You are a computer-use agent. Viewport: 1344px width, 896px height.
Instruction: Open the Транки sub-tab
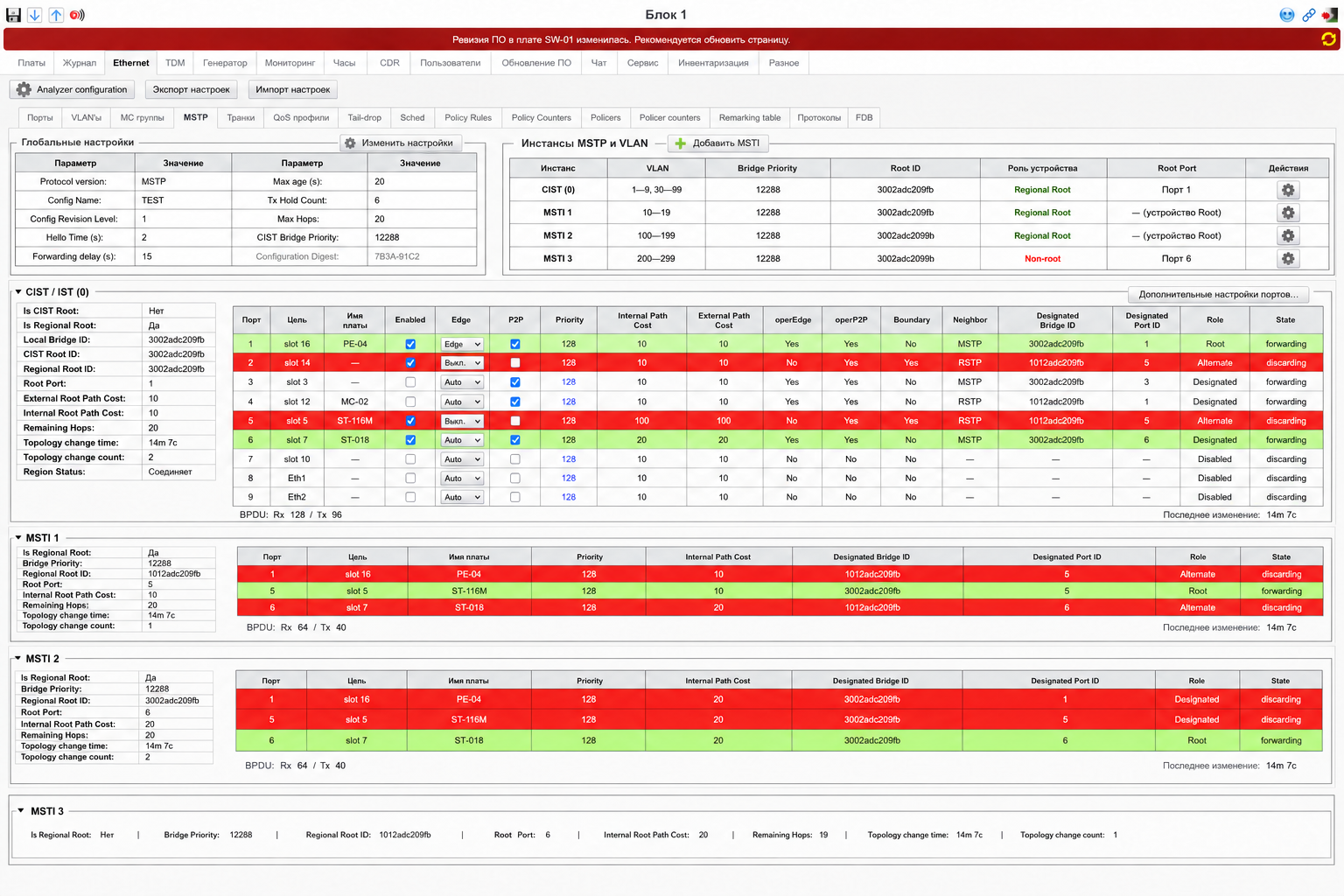[241, 117]
